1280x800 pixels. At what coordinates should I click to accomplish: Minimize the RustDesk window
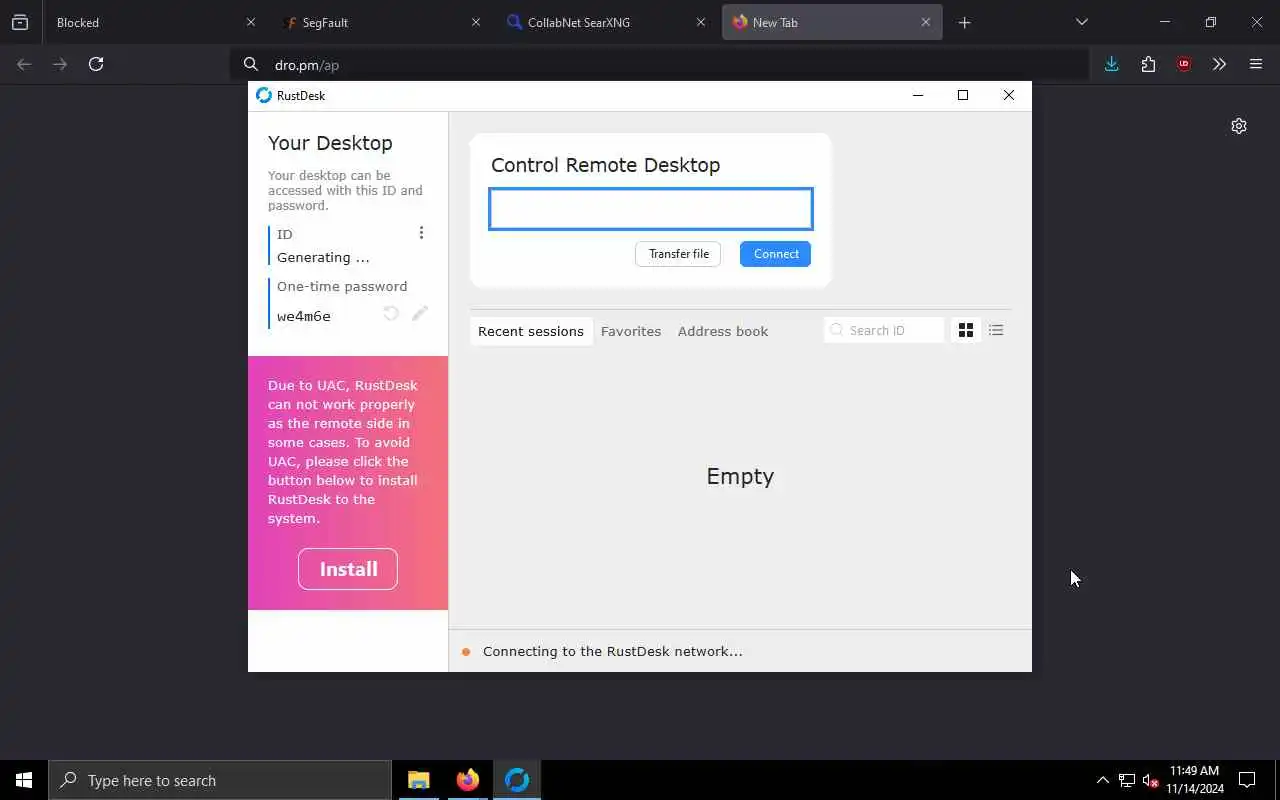pos(918,95)
